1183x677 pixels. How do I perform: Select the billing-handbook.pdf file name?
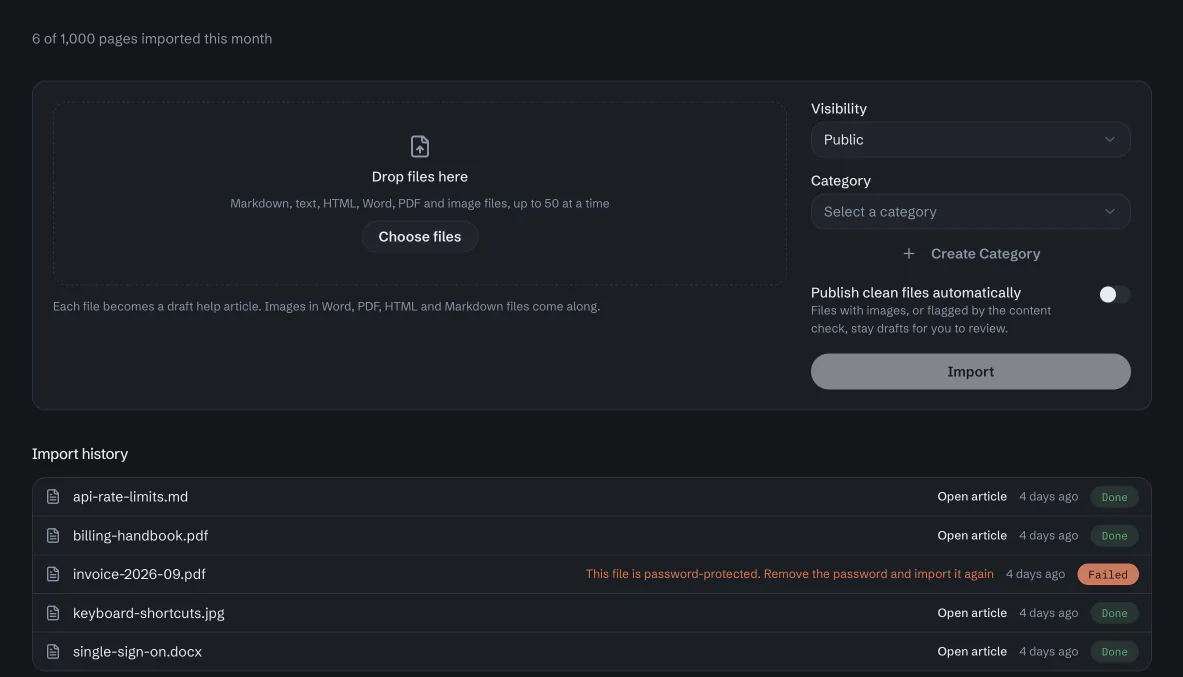[x=140, y=535]
